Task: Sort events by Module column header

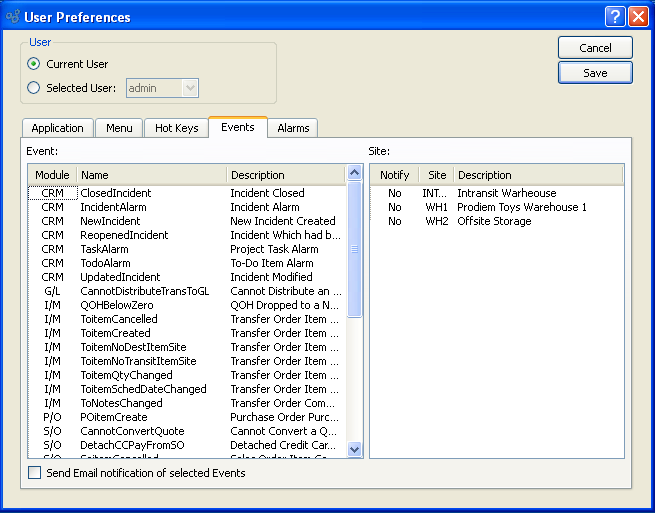Action: click(52, 175)
